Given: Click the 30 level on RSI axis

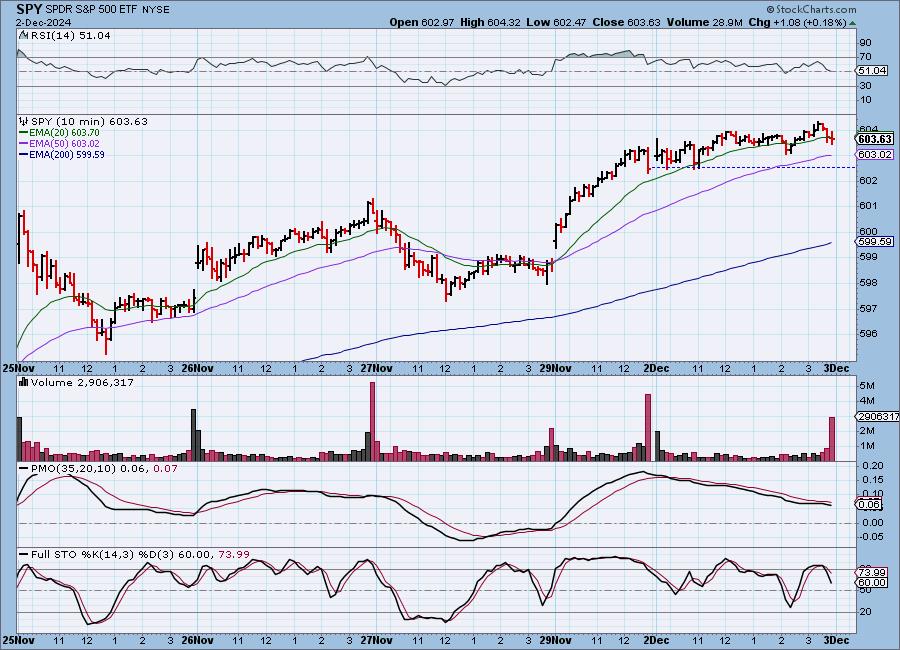Looking at the screenshot, I should point(865,86).
